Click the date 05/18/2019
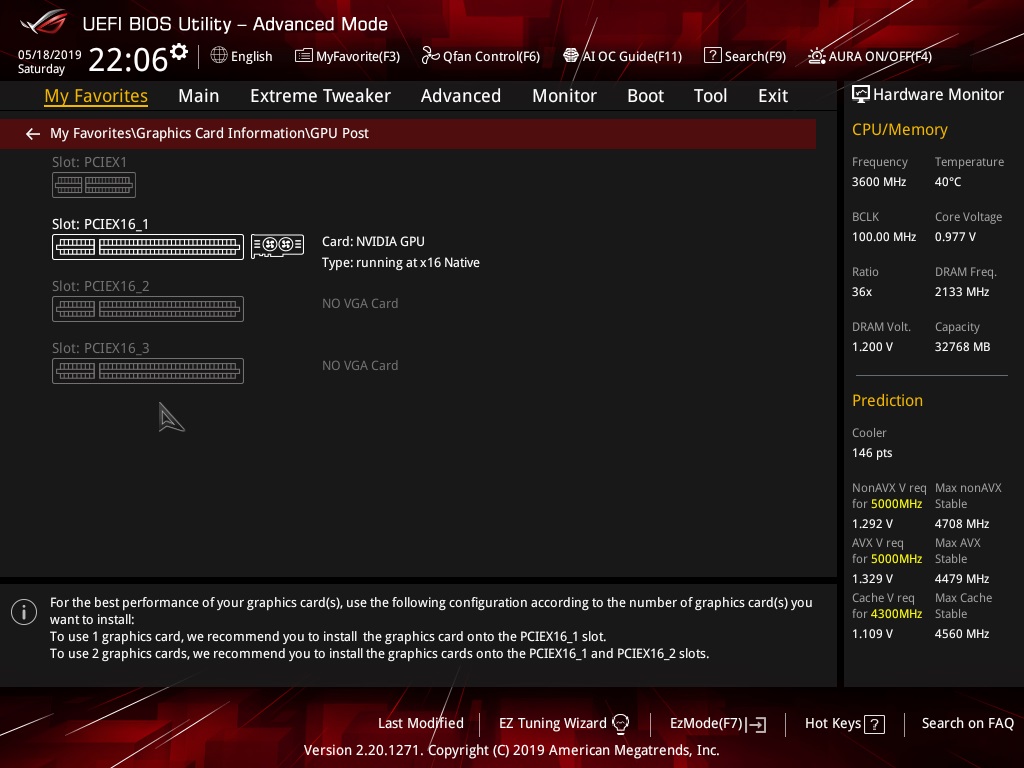 50,55
